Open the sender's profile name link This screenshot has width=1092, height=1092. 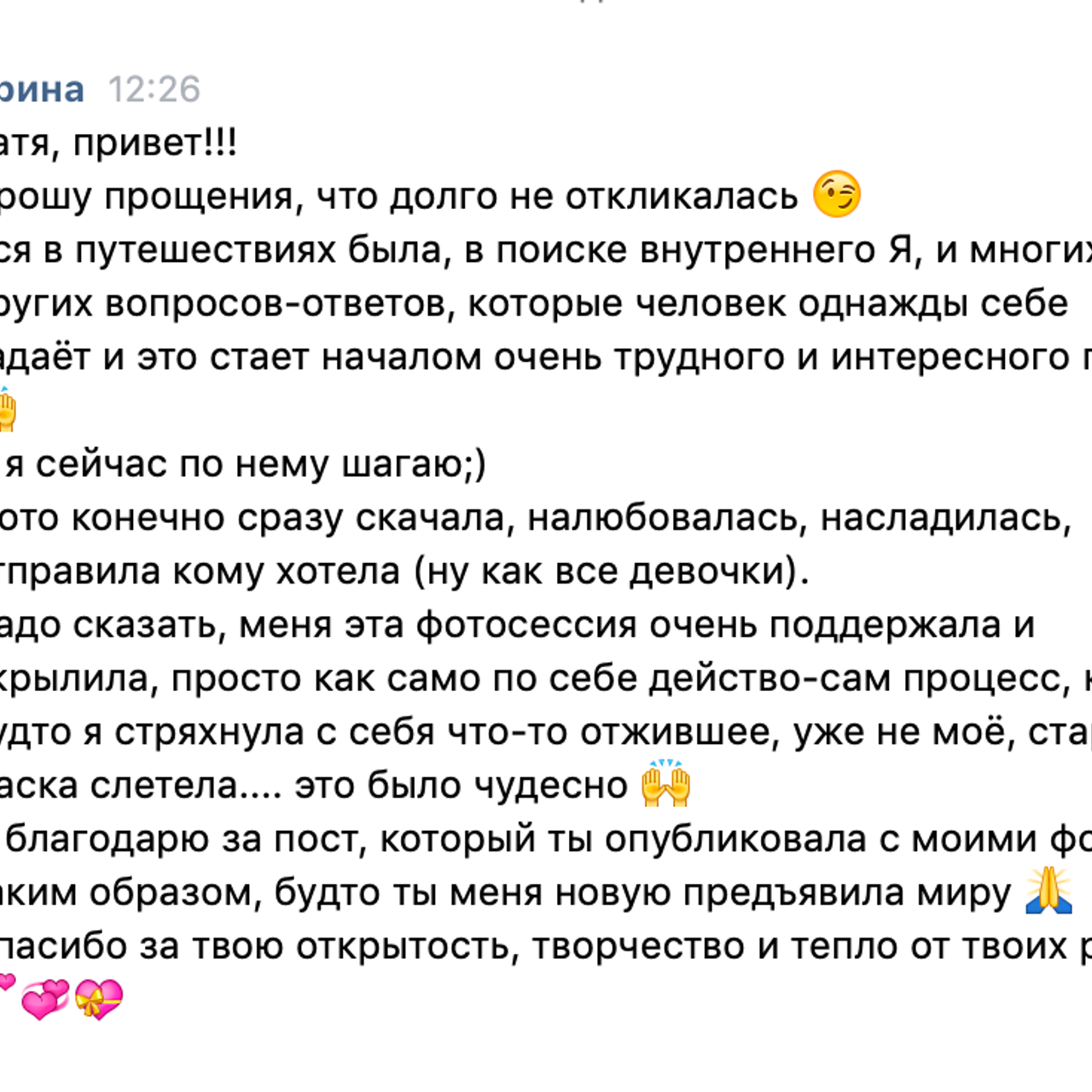(41, 89)
